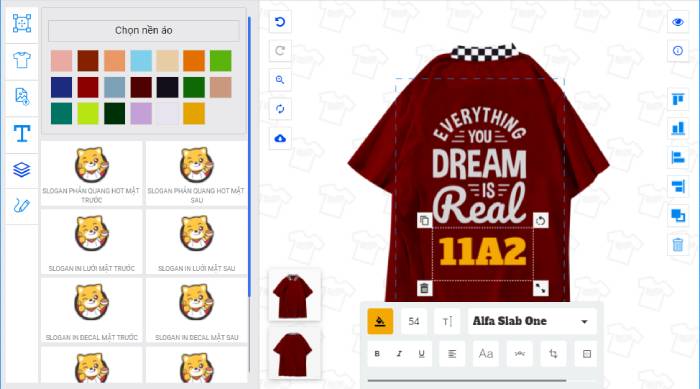This screenshot has height=389, width=700.
Task: Pick the navy blue shirt color swatch
Action: tap(61, 87)
